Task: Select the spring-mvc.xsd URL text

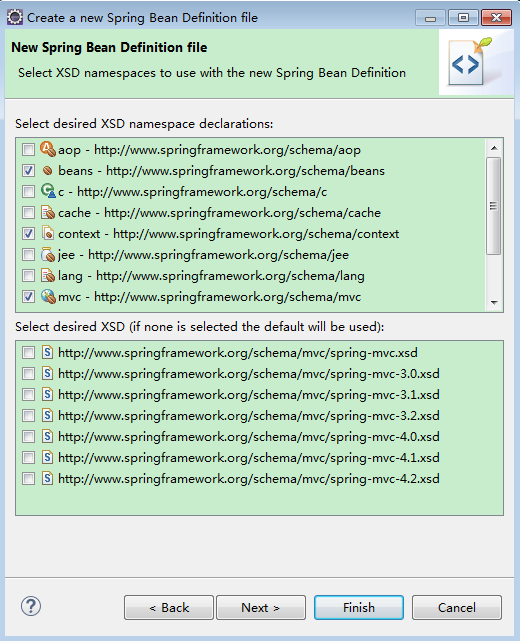Action: (x=238, y=353)
